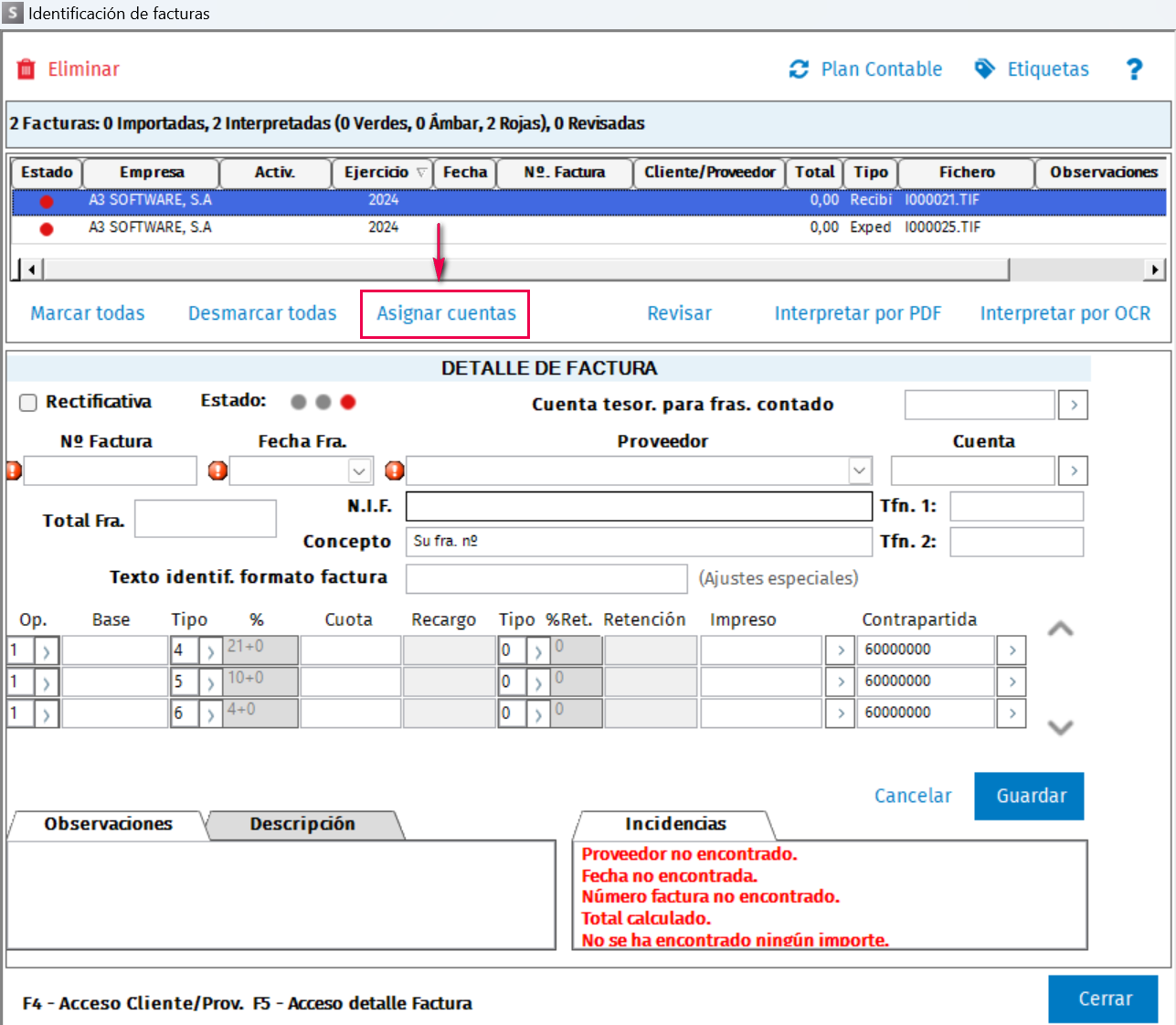This screenshot has width=1176, height=1025.
Task: Check the Rectificativa checkbox
Action: tap(28, 403)
